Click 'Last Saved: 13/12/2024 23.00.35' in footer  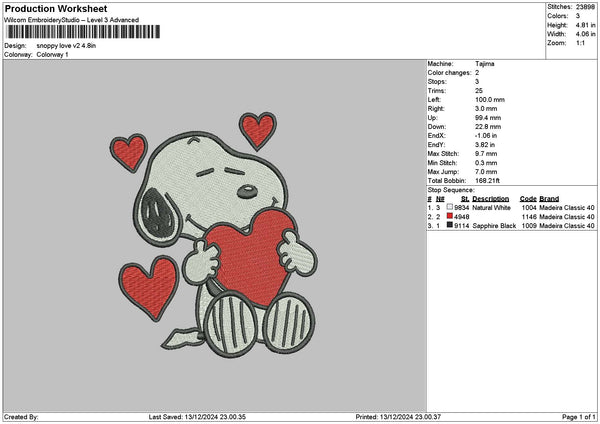[197, 417]
